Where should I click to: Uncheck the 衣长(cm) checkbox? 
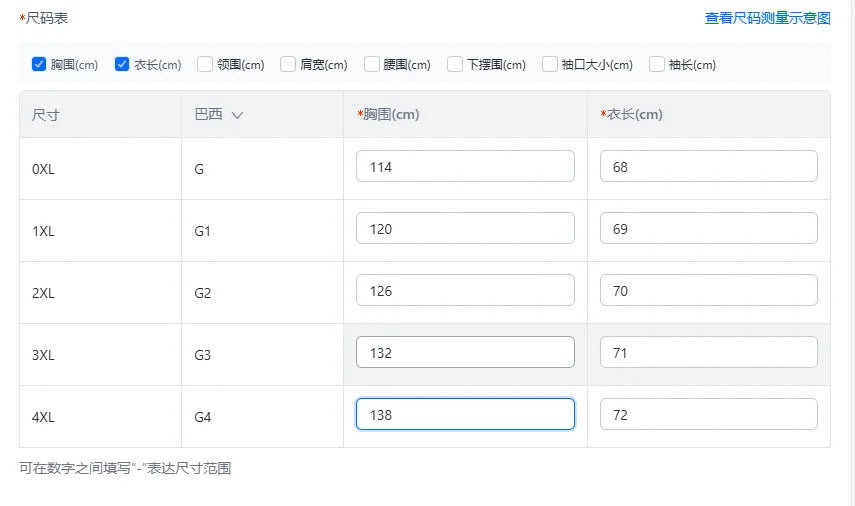coord(122,65)
